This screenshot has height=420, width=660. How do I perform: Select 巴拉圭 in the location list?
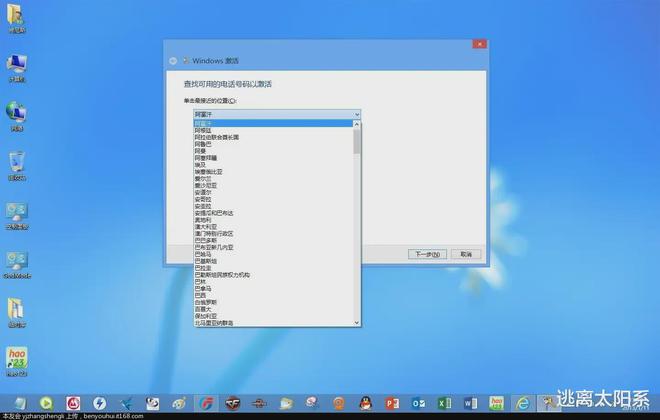coord(273,268)
